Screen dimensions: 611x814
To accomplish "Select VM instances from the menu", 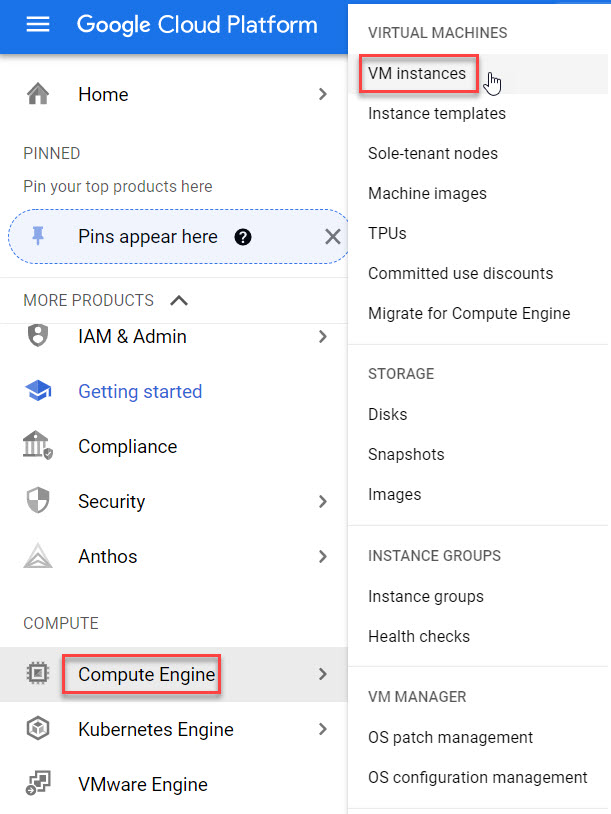I will coord(418,73).
